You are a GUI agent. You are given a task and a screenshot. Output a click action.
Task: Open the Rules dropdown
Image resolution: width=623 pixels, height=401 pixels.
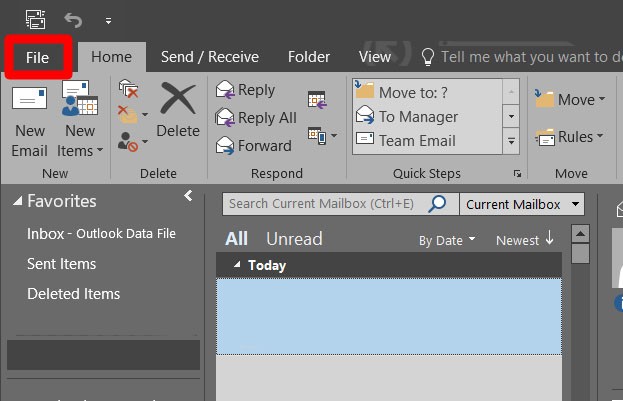pyautogui.click(x=570, y=137)
